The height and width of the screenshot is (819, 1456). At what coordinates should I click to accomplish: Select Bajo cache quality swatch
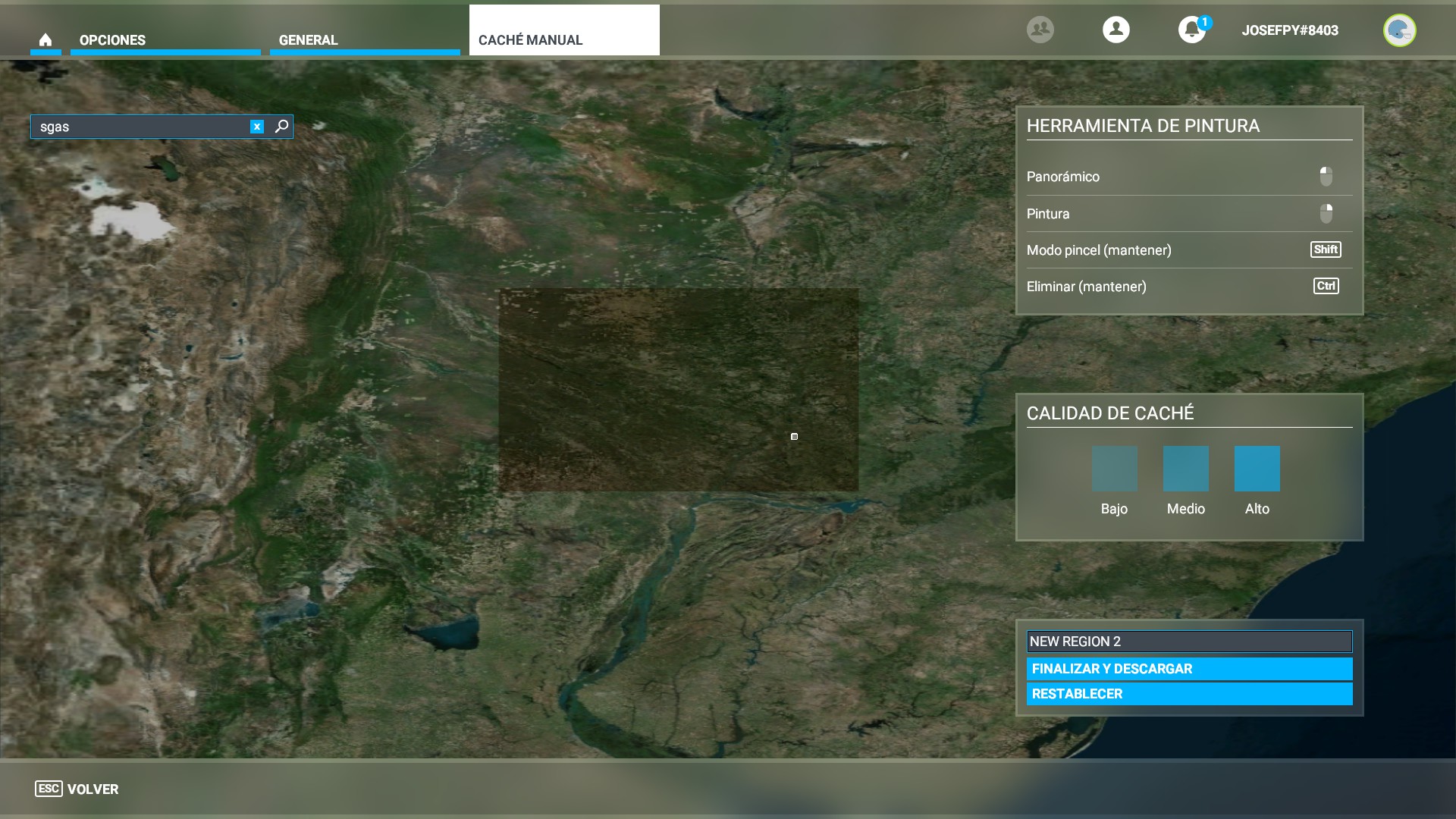coord(1114,469)
